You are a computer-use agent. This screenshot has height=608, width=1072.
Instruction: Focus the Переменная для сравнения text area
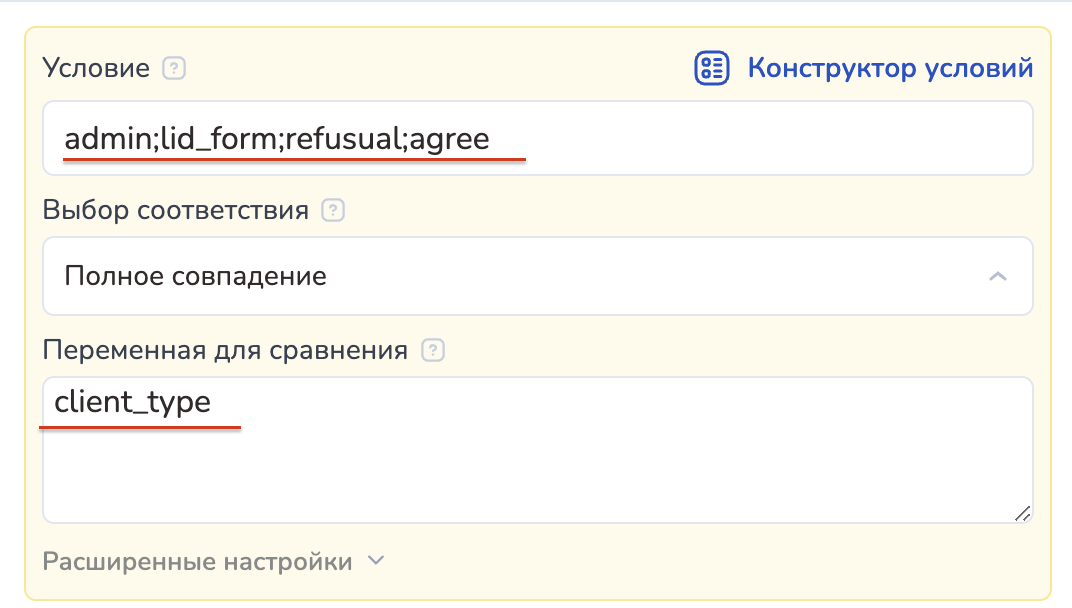(537, 450)
